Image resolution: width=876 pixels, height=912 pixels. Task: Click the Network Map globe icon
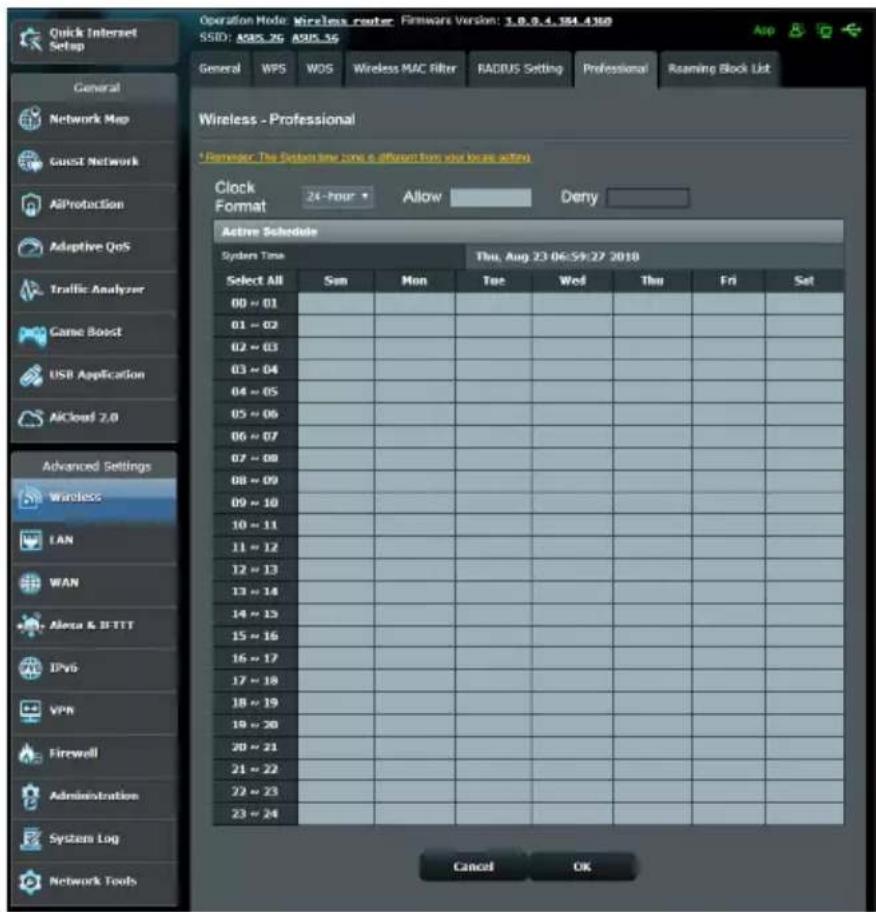click(x=30, y=119)
